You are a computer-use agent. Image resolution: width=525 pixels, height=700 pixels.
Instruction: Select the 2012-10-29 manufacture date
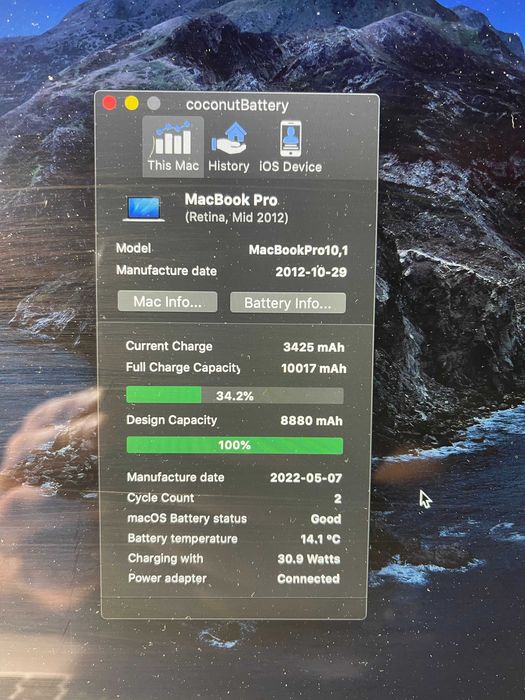(x=311, y=272)
